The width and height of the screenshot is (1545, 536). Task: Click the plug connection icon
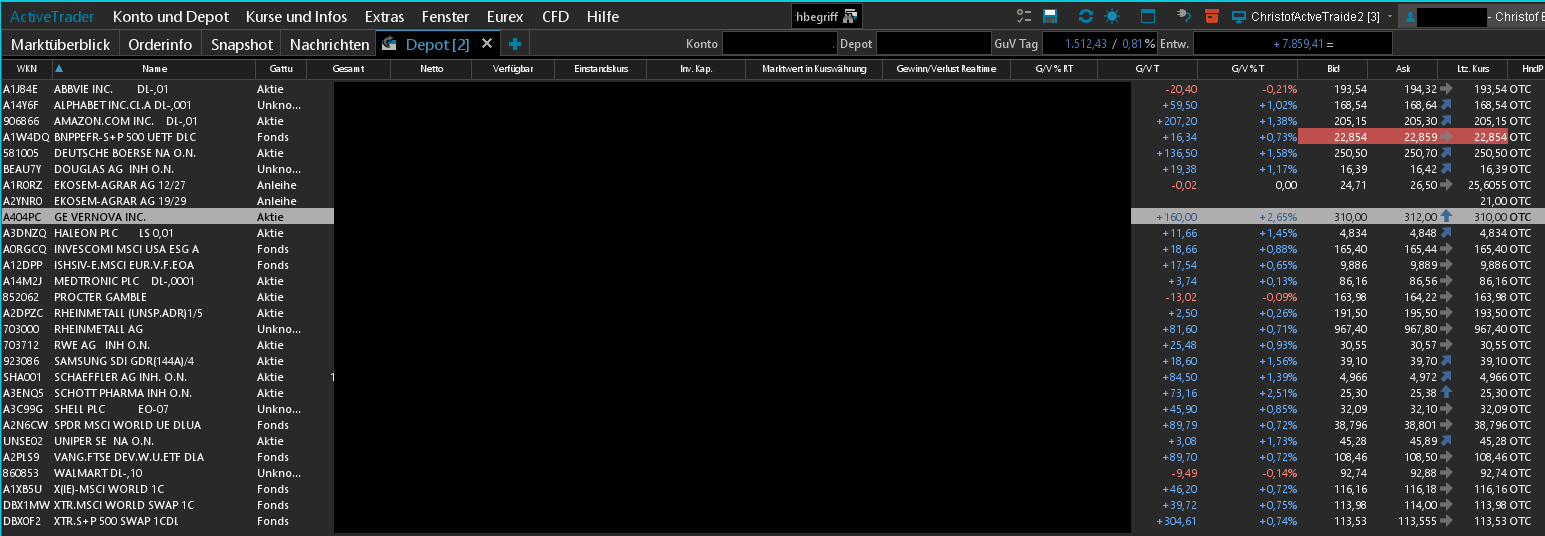click(x=1183, y=16)
